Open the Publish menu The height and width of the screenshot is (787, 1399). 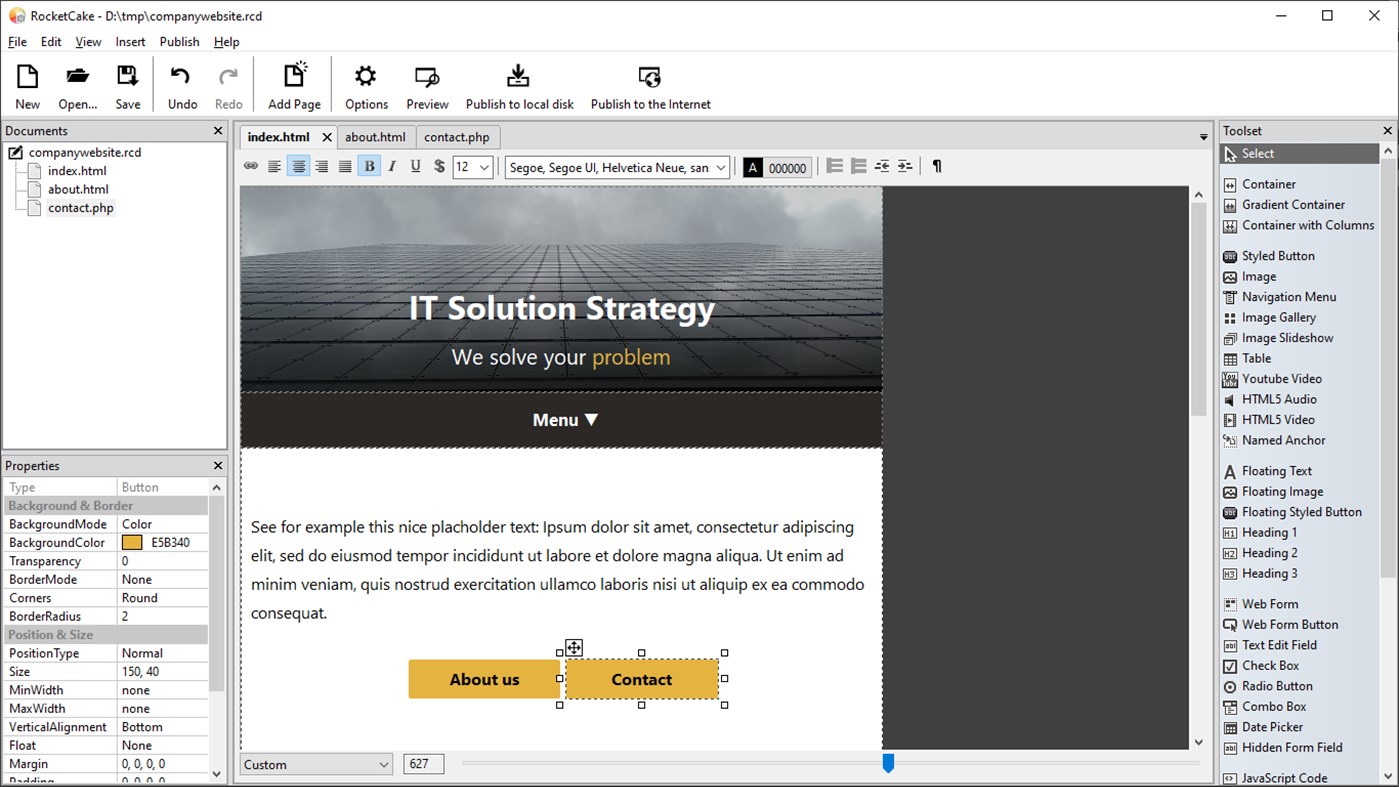pos(179,42)
